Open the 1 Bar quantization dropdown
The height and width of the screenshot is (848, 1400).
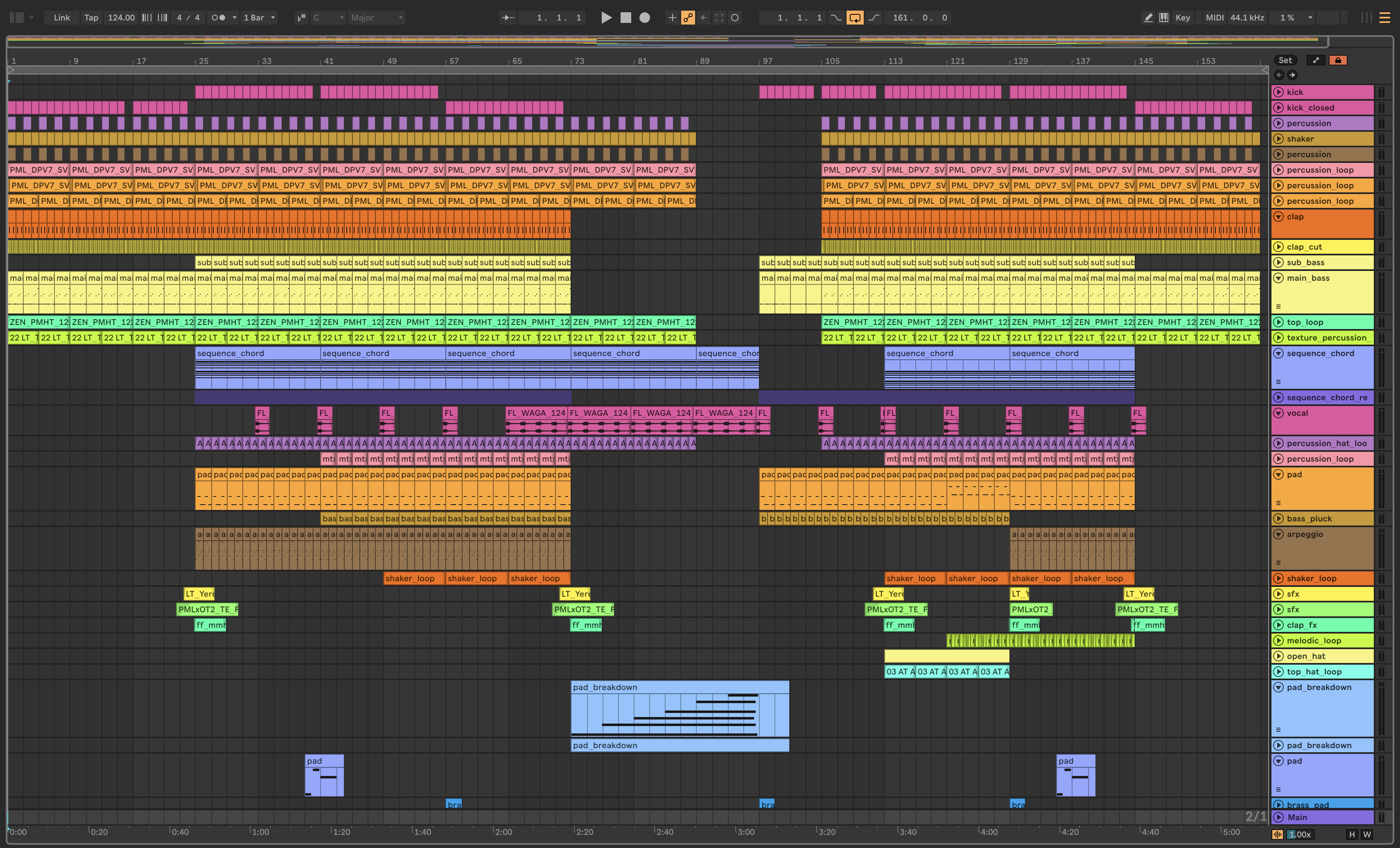tap(259, 18)
